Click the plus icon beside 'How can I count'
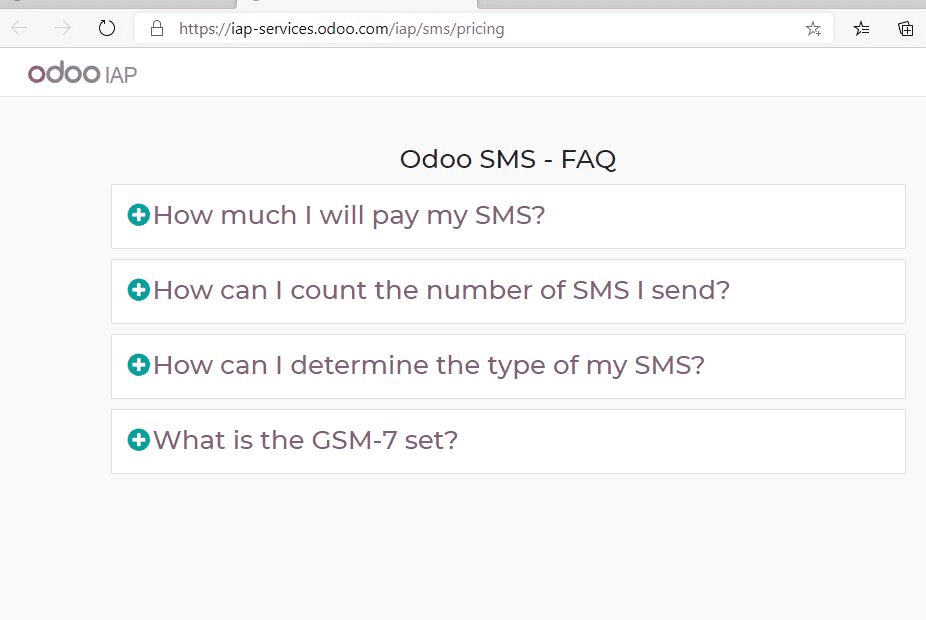Screen dimensions: 926x620 click(139, 290)
